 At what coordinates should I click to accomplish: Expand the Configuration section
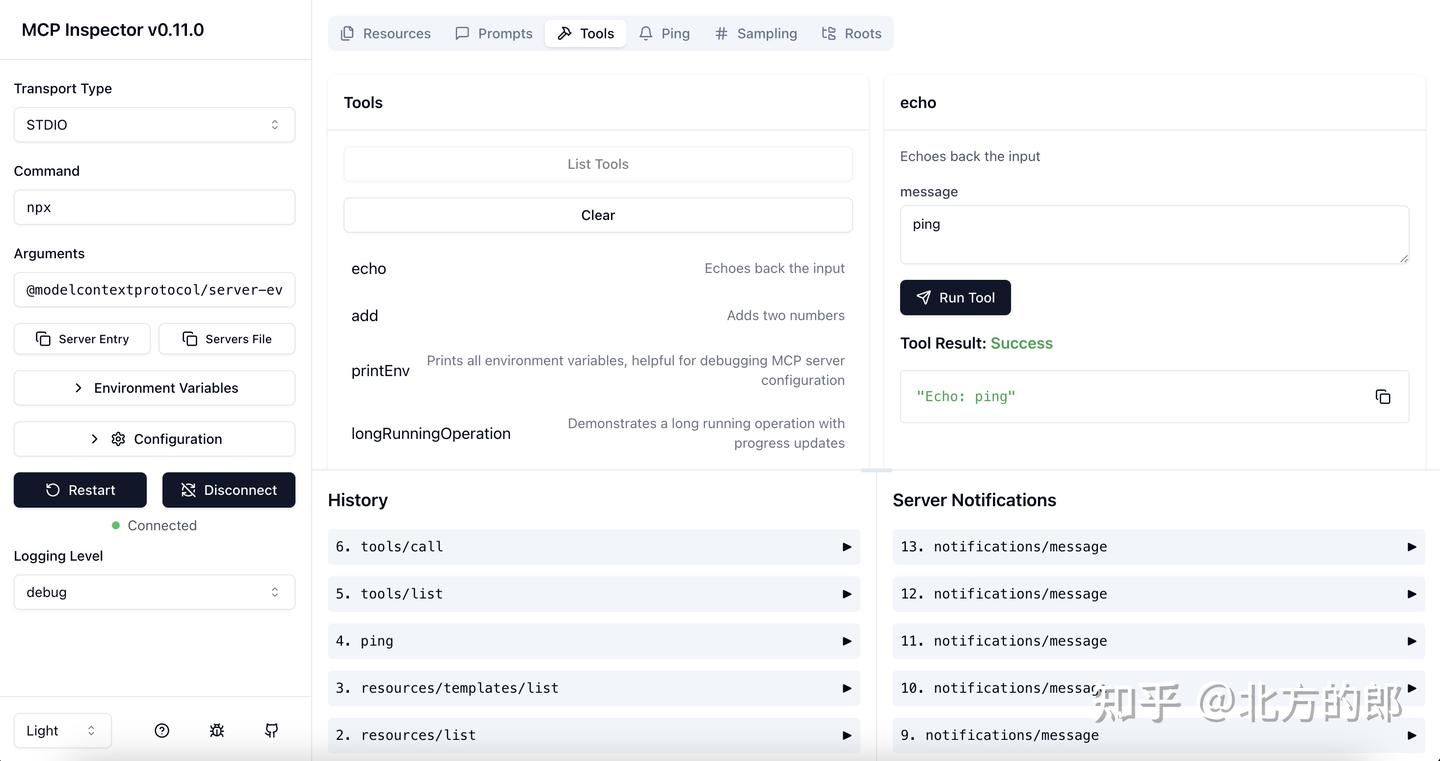tap(154, 439)
